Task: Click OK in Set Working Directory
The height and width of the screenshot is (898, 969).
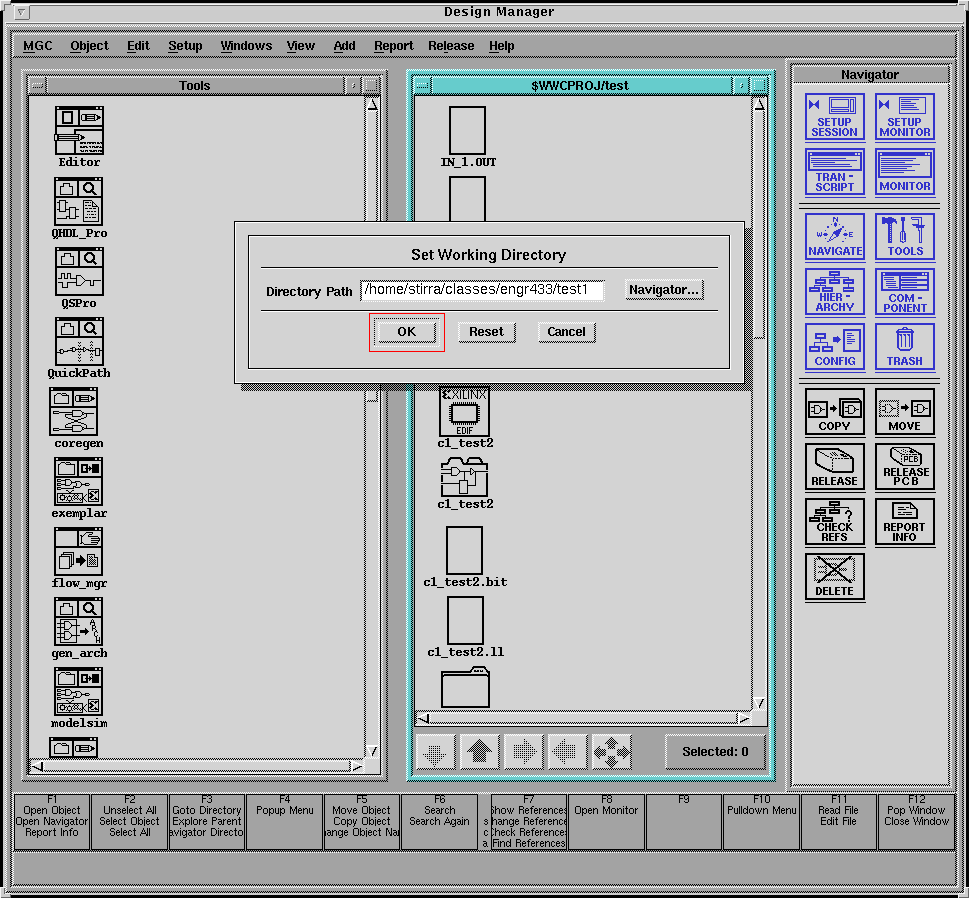Action: point(406,332)
